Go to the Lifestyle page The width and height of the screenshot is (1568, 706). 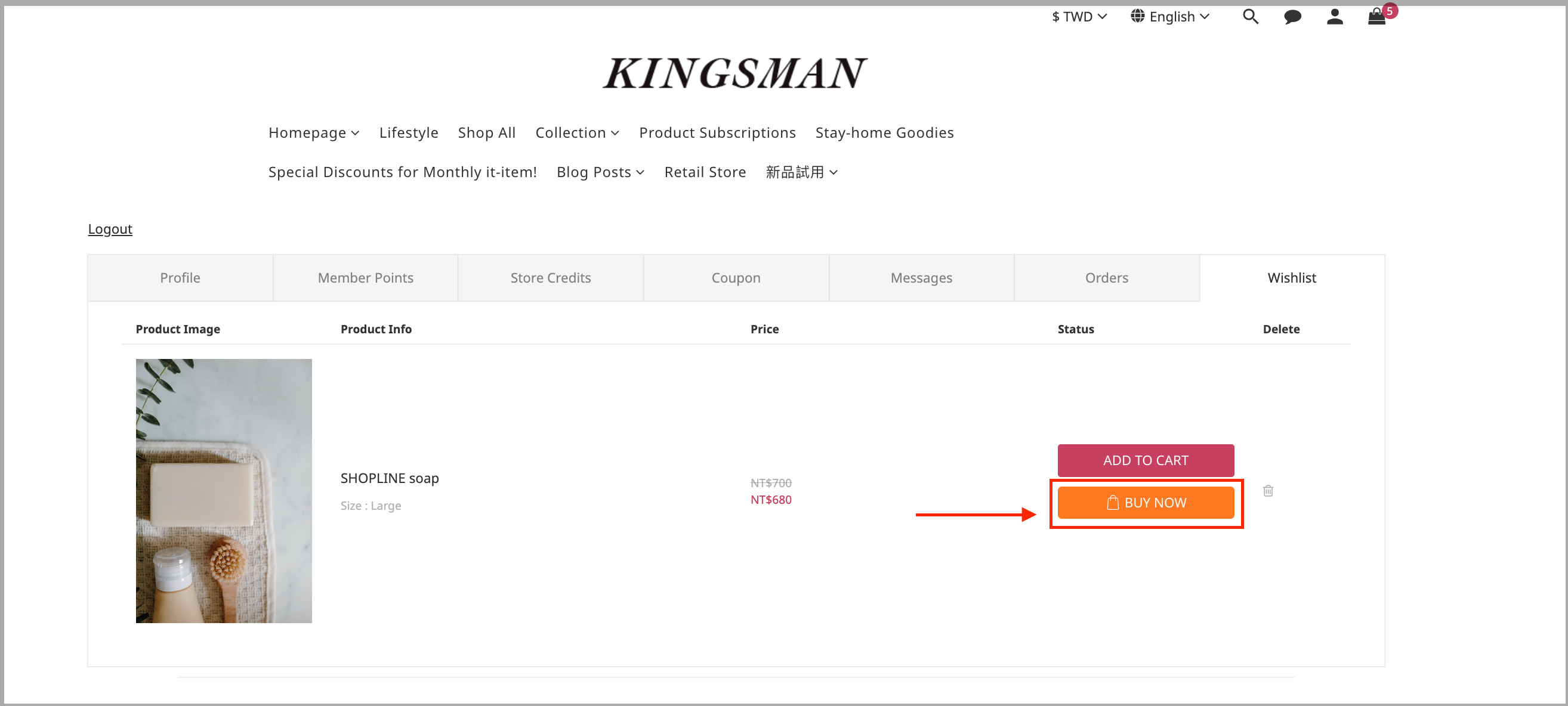point(409,132)
